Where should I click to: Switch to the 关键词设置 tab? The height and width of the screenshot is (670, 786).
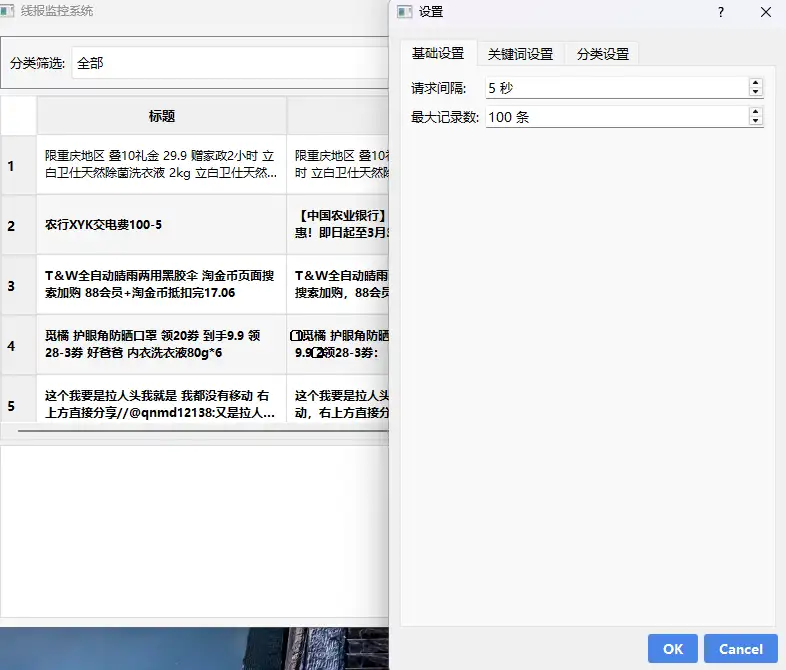coord(520,54)
